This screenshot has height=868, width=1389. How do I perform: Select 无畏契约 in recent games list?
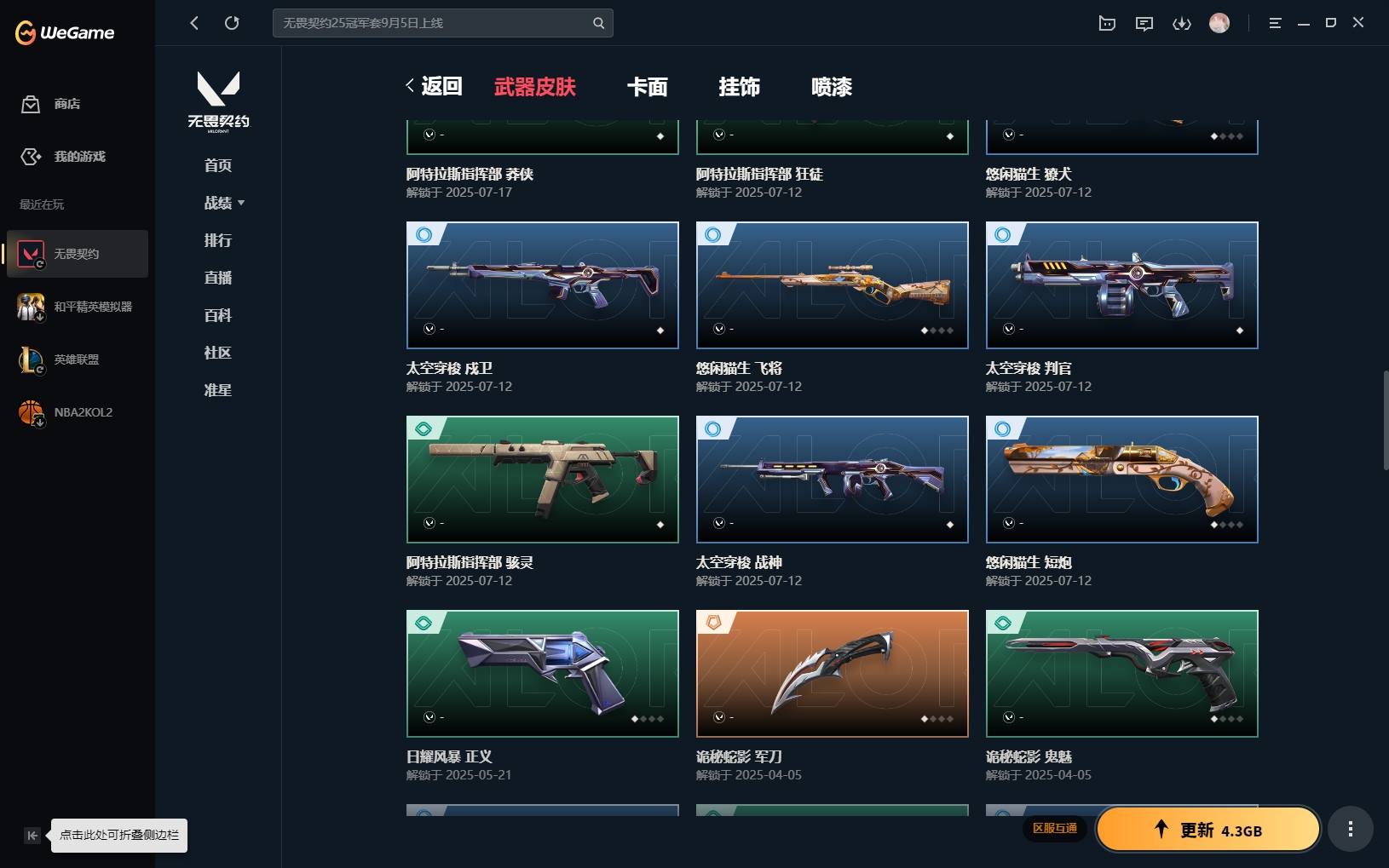(x=78, y=254)
